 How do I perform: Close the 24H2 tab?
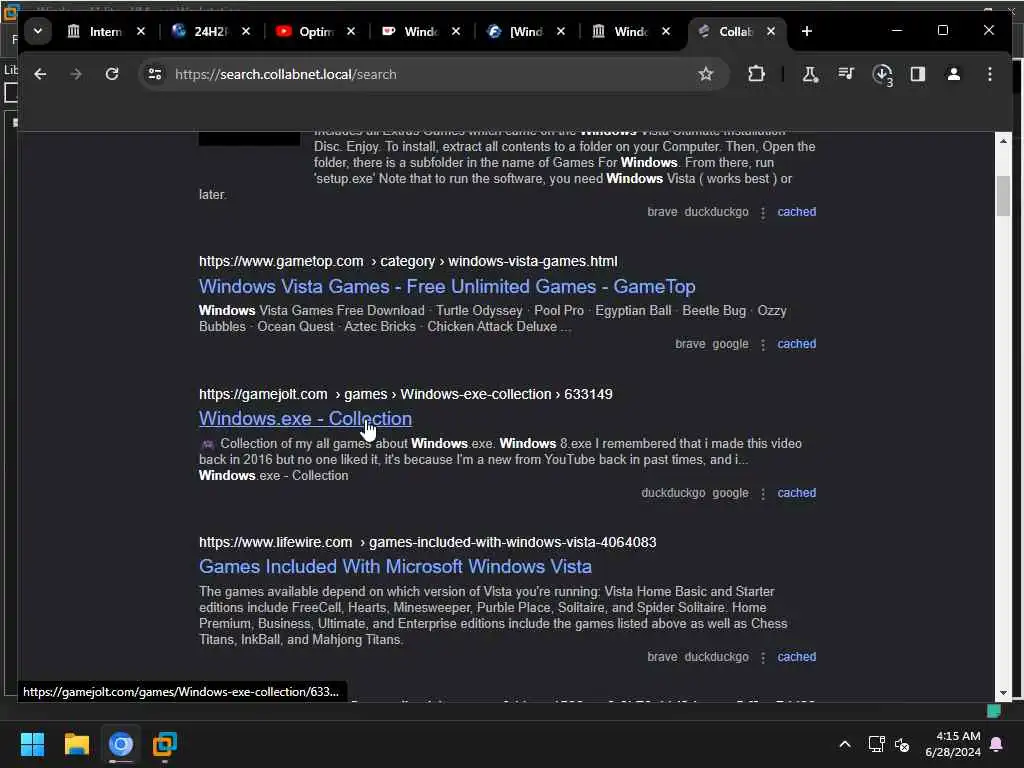tap(246, 31)
